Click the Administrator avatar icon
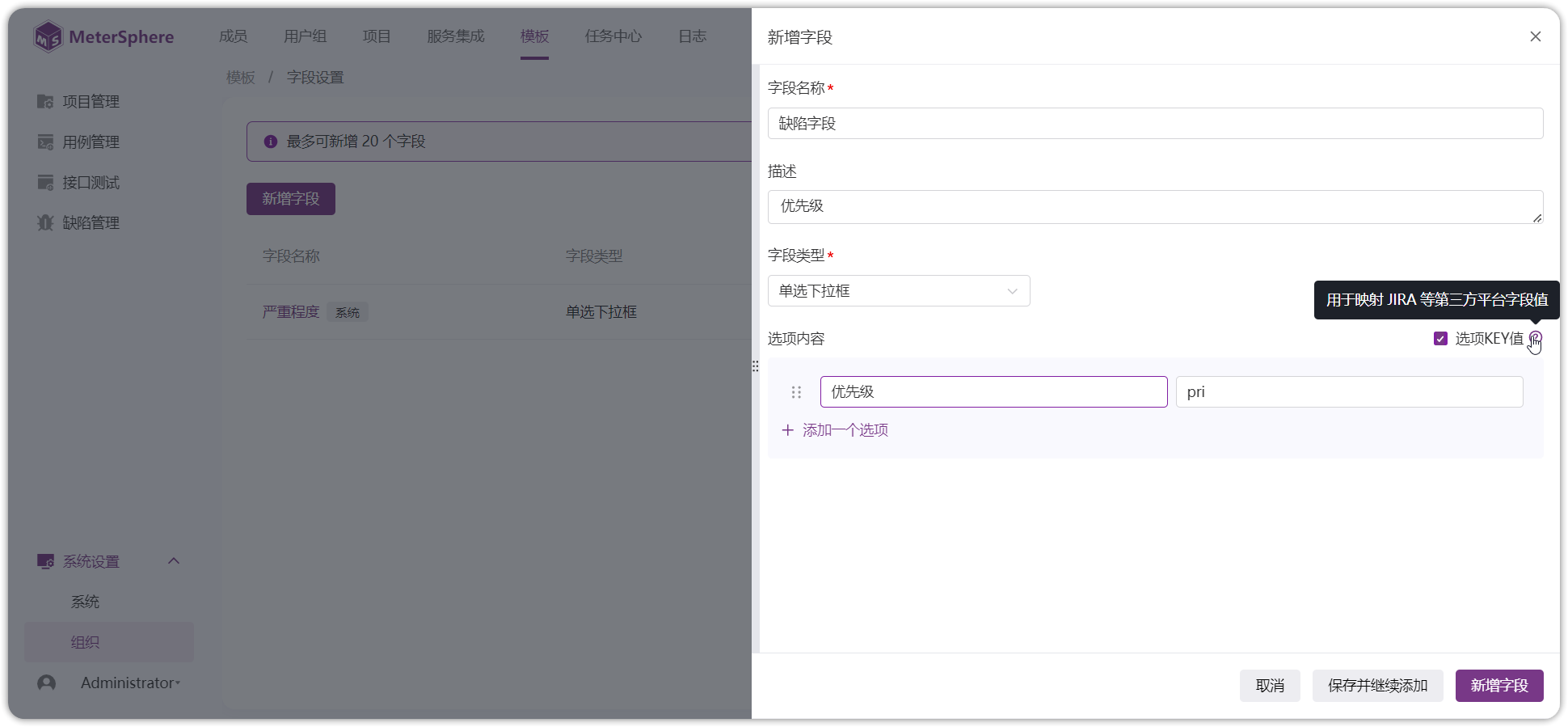This screenshot has width=1568, height=727. click(x=47, y=683)
